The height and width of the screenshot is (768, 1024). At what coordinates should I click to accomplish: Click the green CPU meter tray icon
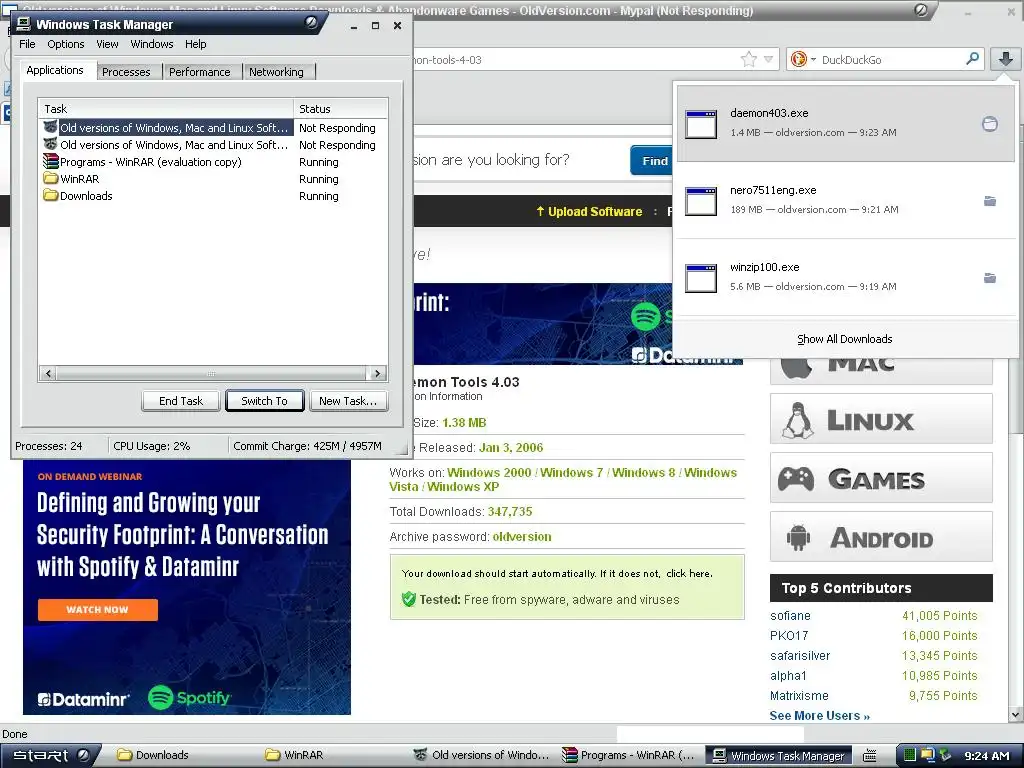coord(910,756)
